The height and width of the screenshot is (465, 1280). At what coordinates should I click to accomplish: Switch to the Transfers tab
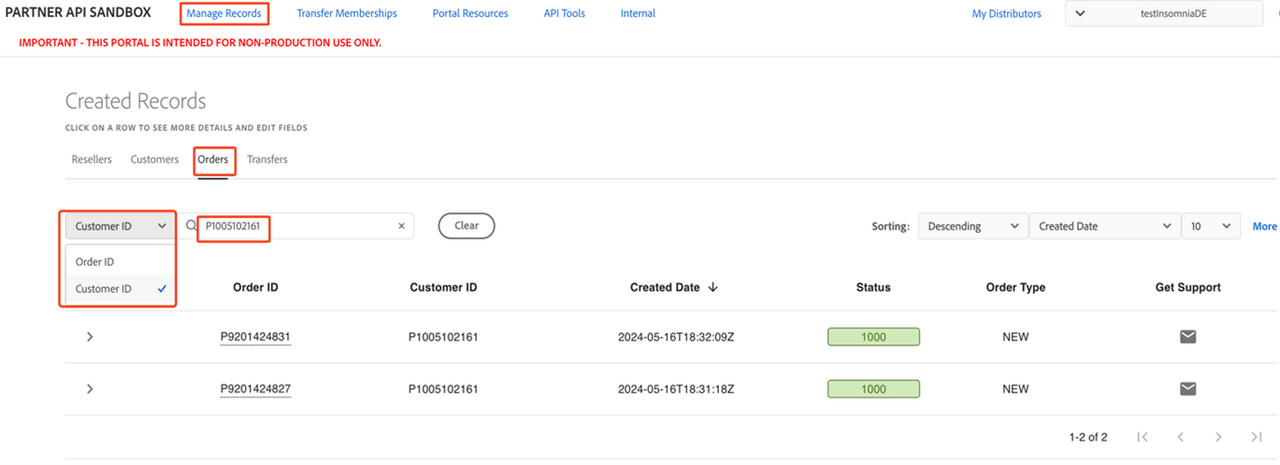[267, 160]
